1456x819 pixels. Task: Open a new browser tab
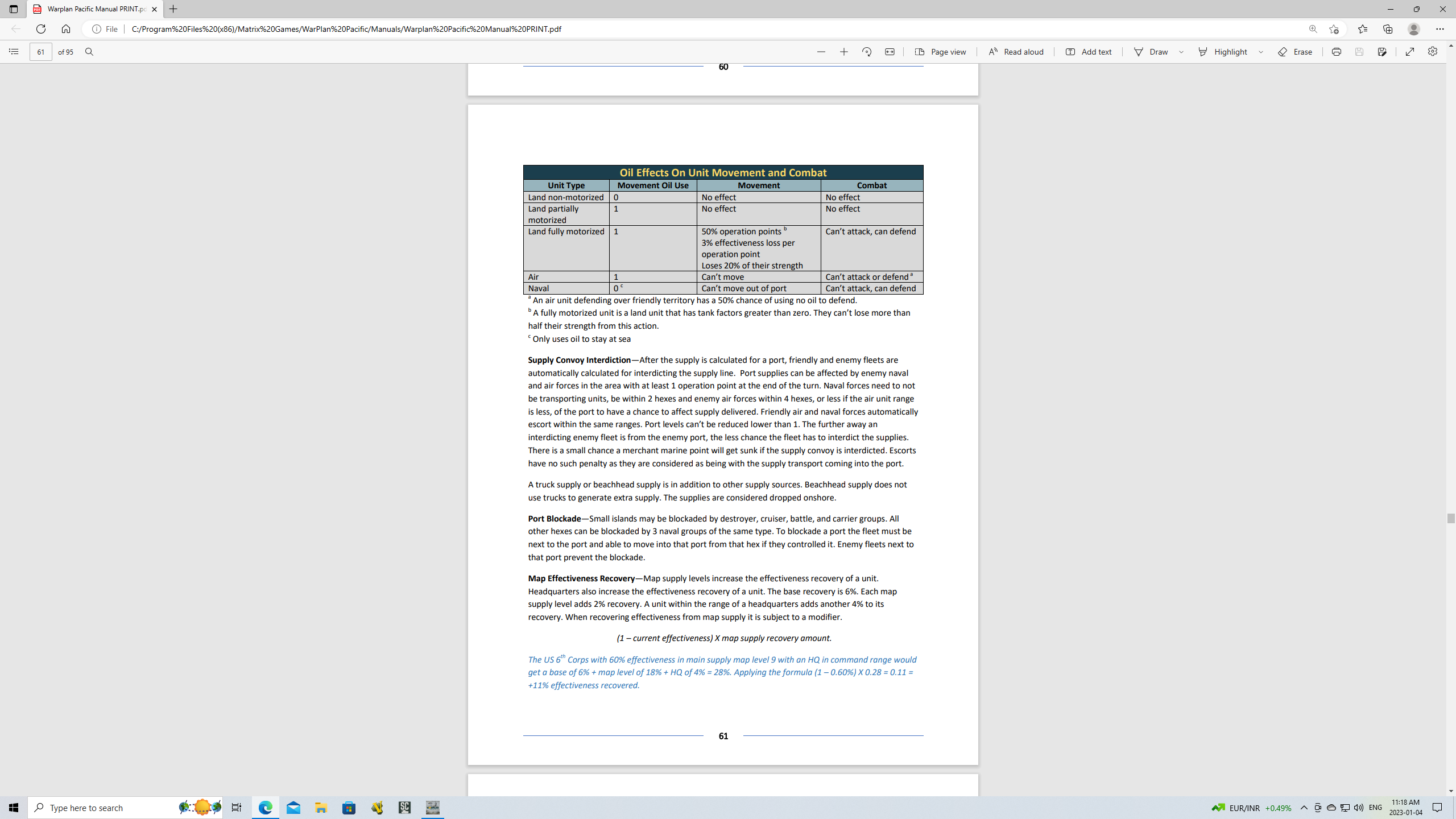click(x=173, y=9)
